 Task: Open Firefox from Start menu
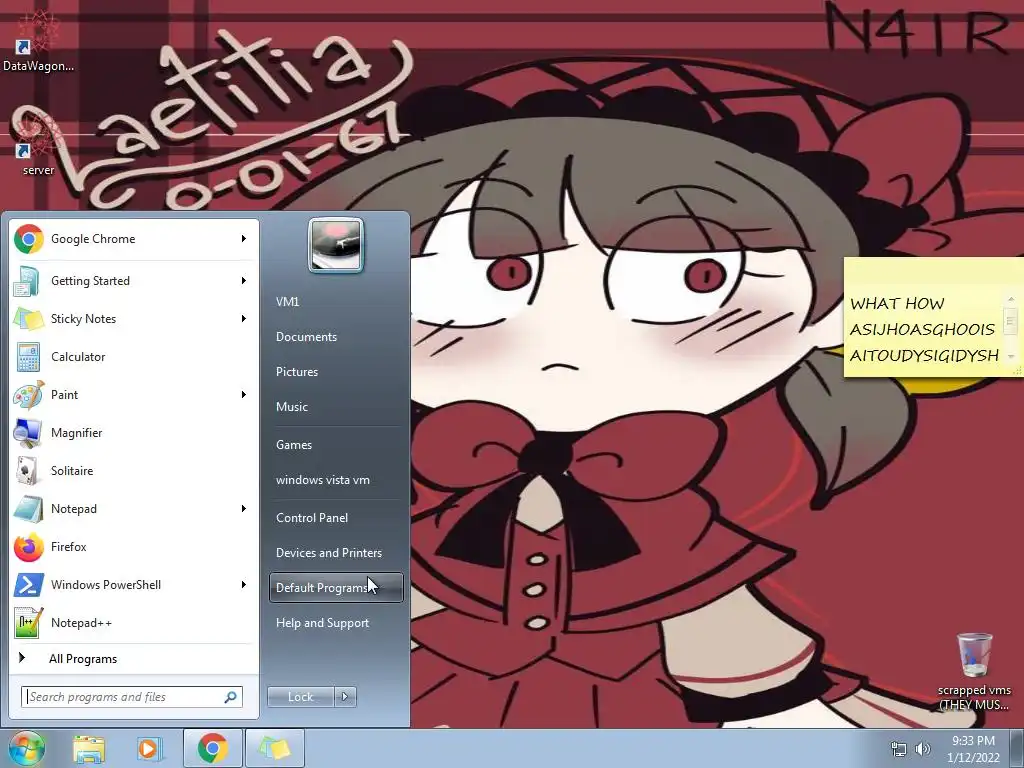pyautogui.click(x=134, y=547)
